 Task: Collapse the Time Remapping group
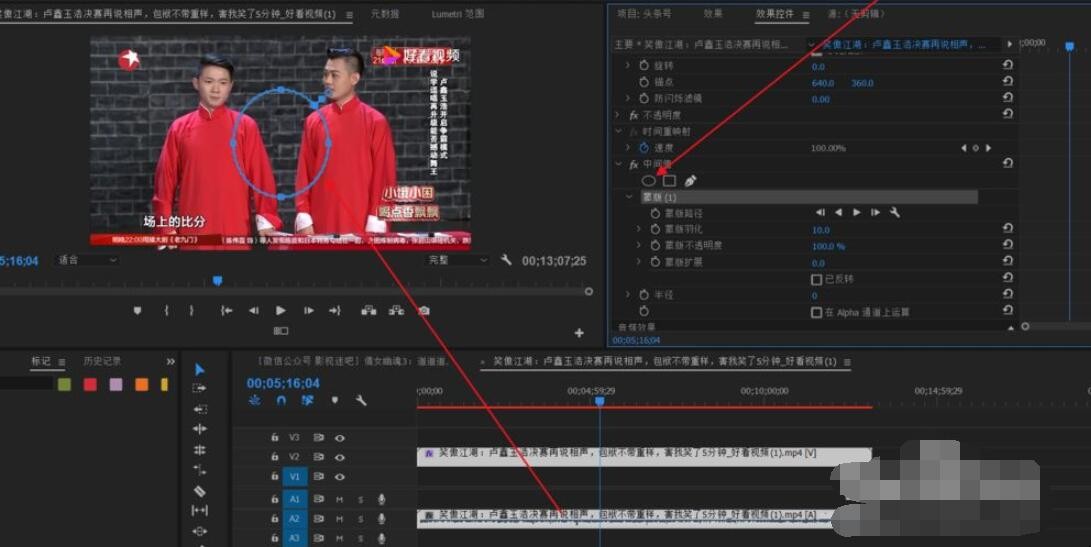(618, 131)
